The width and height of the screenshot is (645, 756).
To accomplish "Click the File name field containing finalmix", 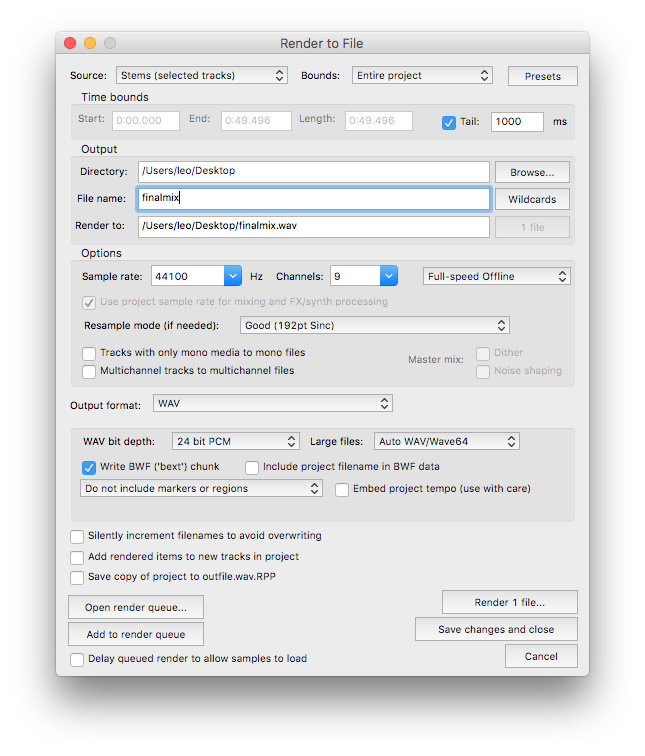I will (313, 199).
